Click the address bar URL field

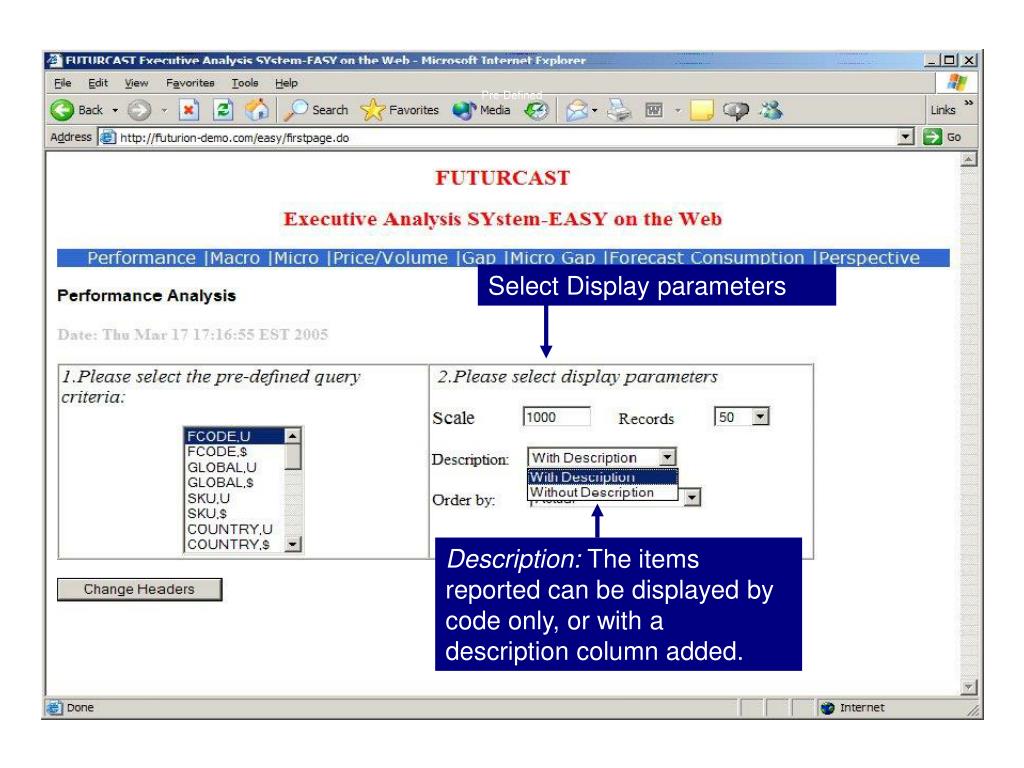506,137
